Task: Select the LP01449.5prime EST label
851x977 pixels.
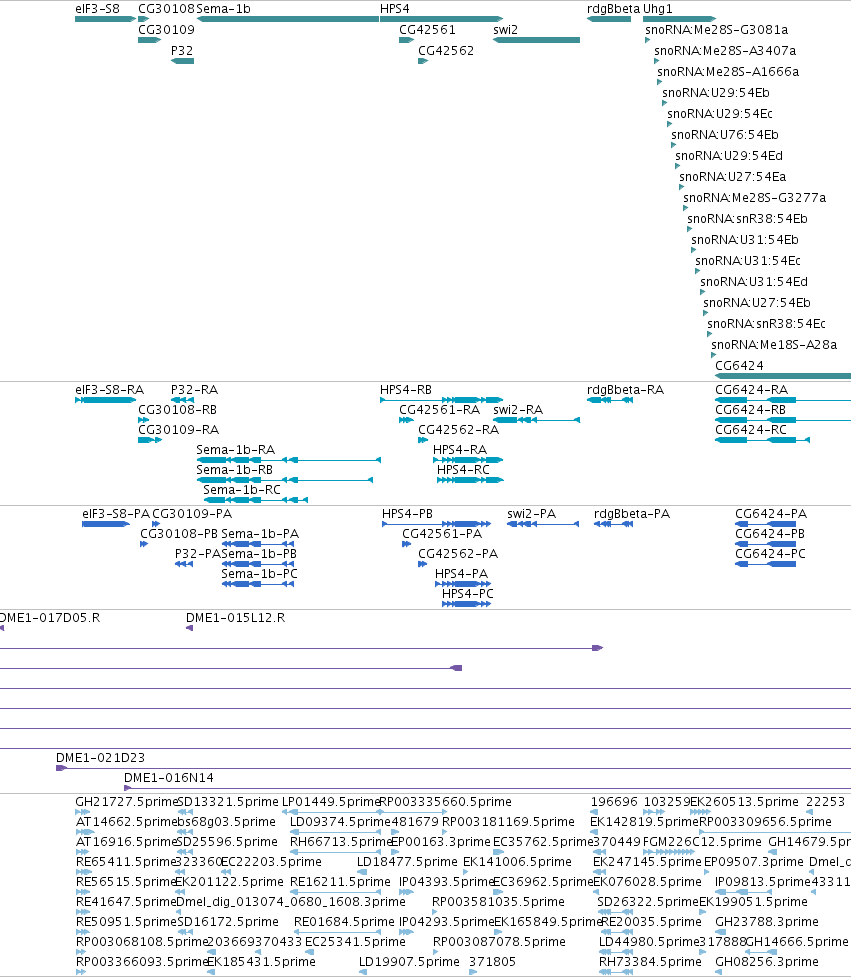Action: pyautogui.click(x=331, y=802)
